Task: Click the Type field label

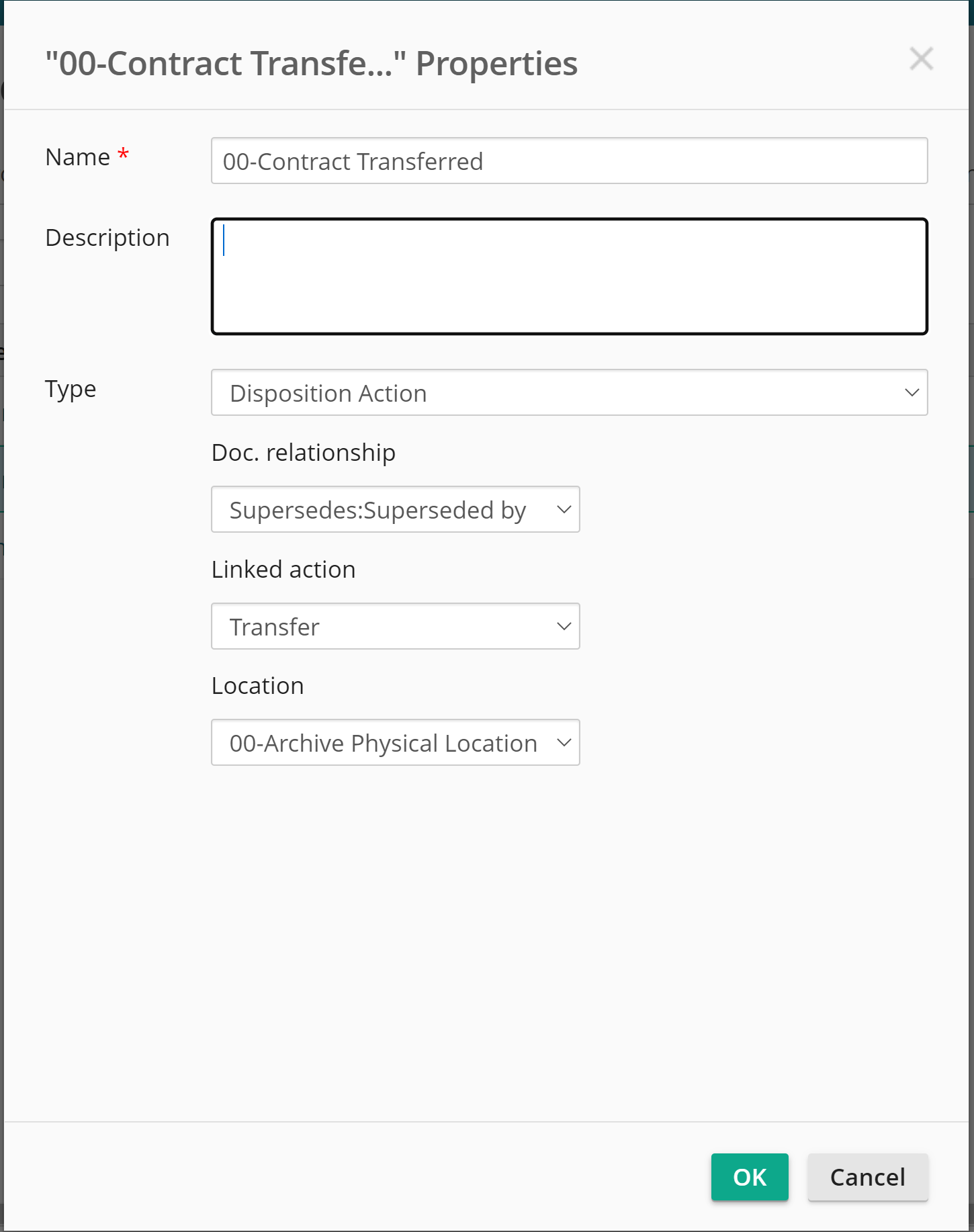Action: [71, 390]
